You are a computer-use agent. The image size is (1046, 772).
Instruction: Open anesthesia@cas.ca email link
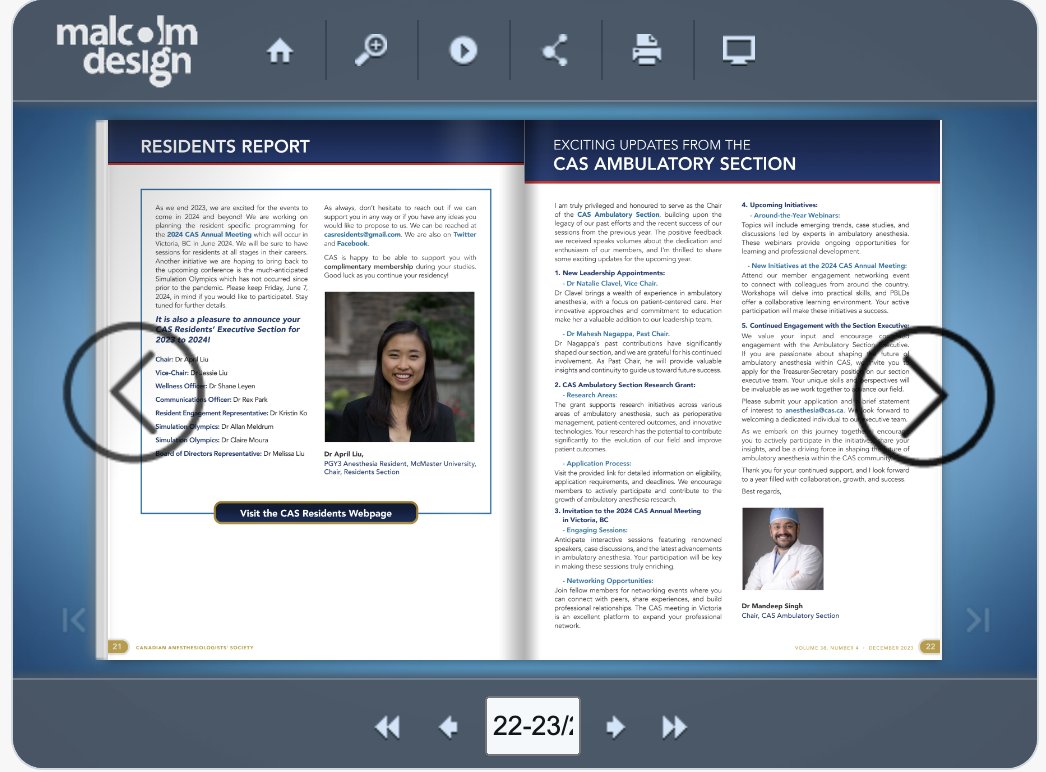[x=814, y=410]
